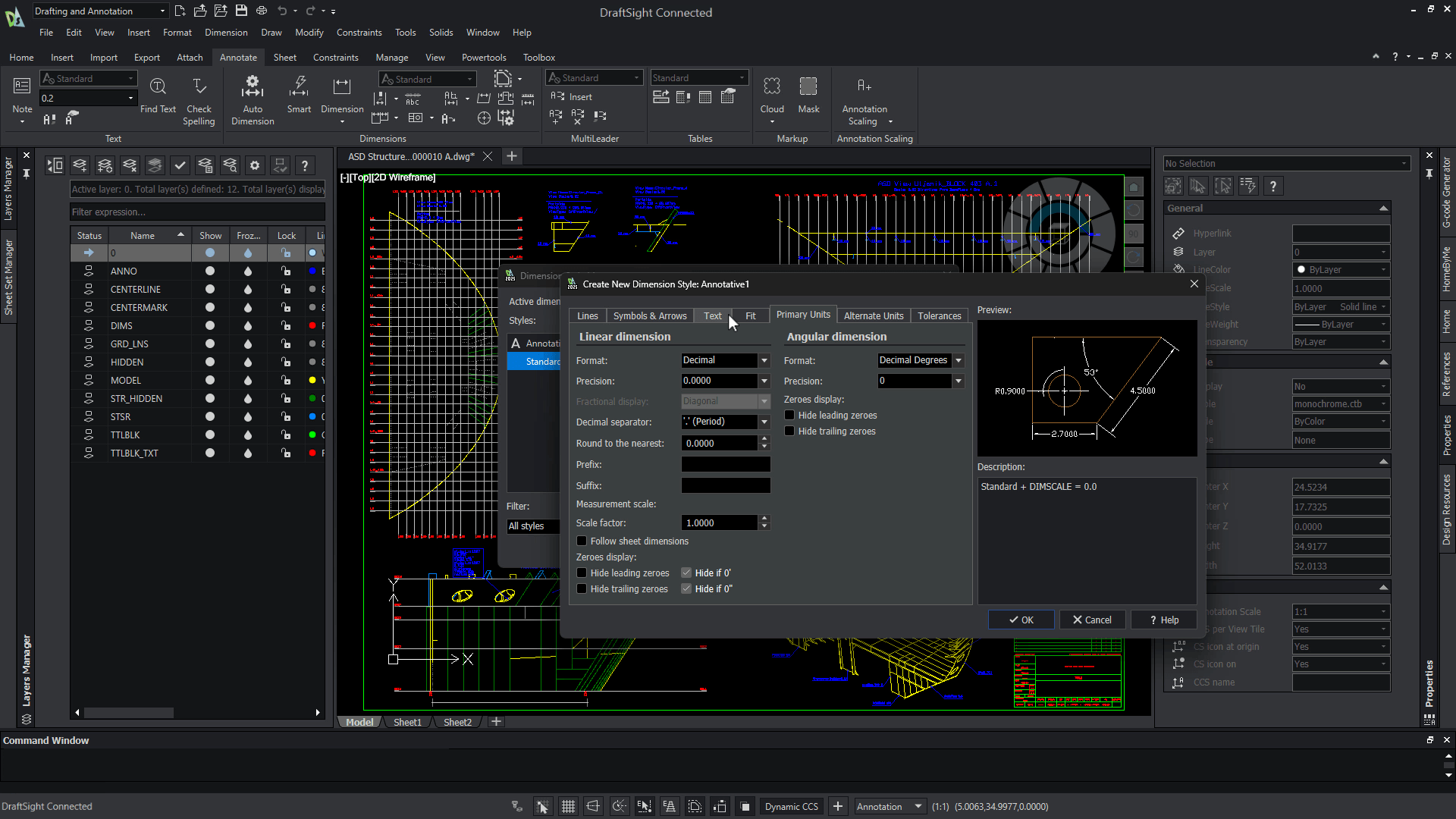Click the Auto Dimension ribbon icon
The height and width of the screenshot is (819, 1456).
[x=253, y=87]
